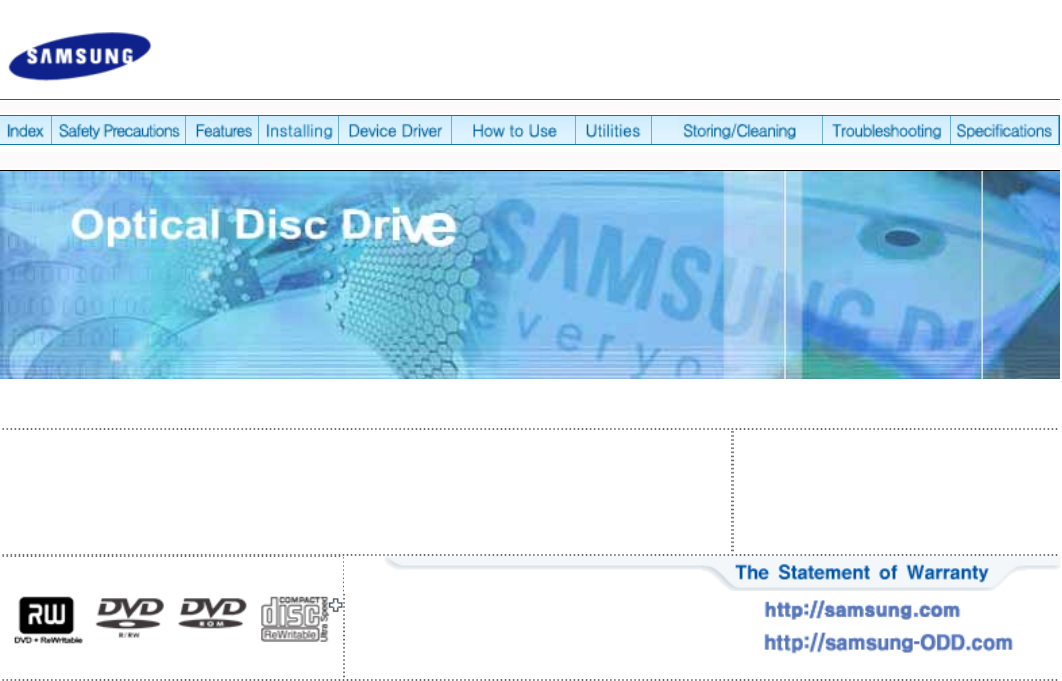Open the Safety Precautions tab
This screenshot has width=1062, height=681.
pos(119,131)
